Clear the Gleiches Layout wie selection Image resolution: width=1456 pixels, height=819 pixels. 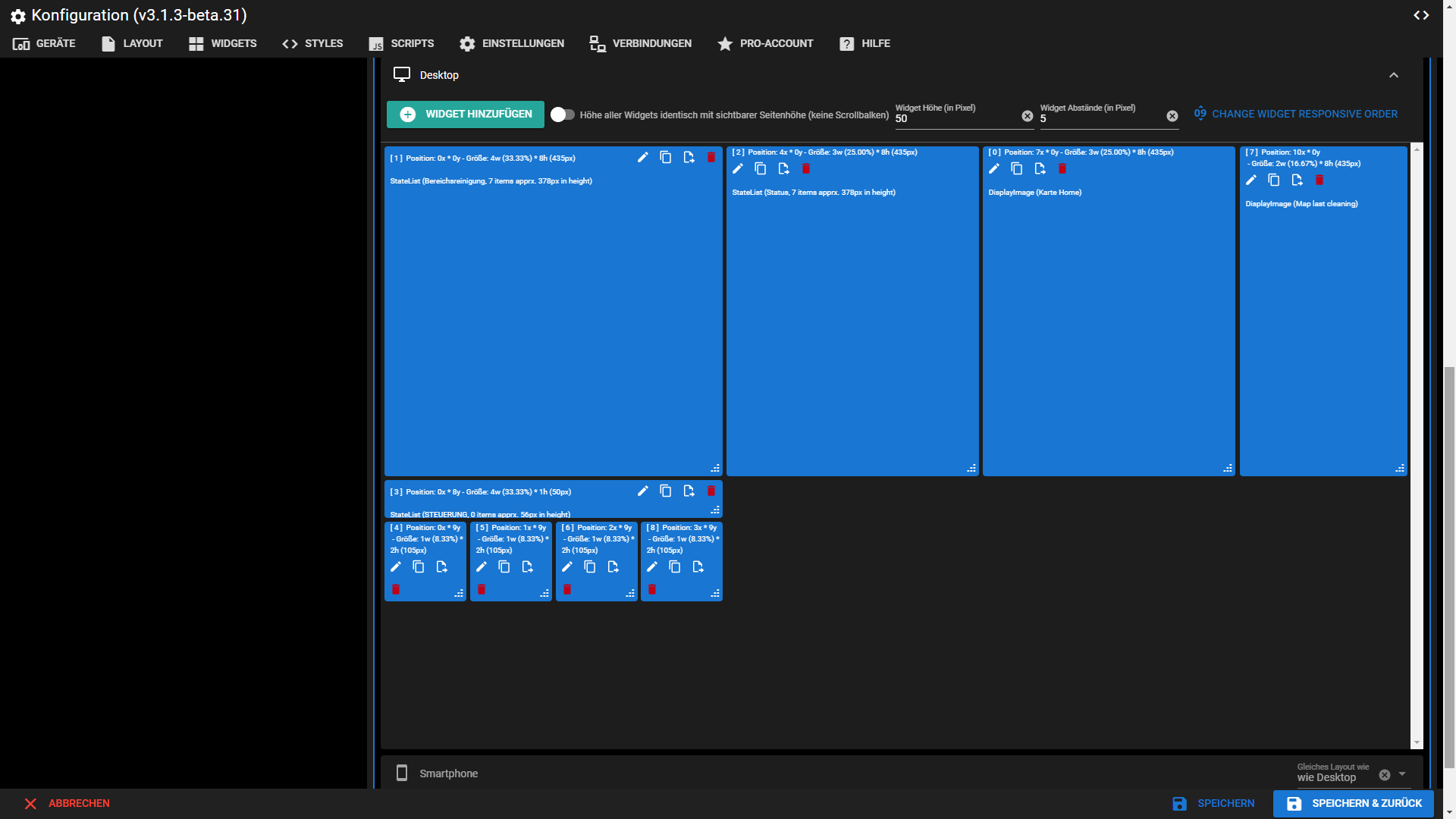[x=1384, y=775]
